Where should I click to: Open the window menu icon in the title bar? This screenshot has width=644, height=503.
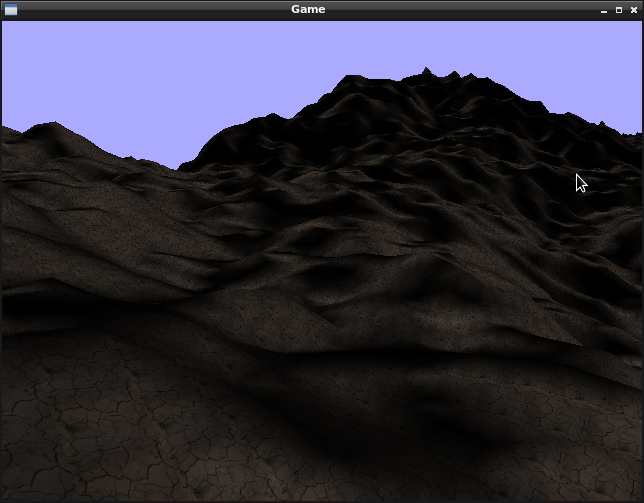pos(11,10)
